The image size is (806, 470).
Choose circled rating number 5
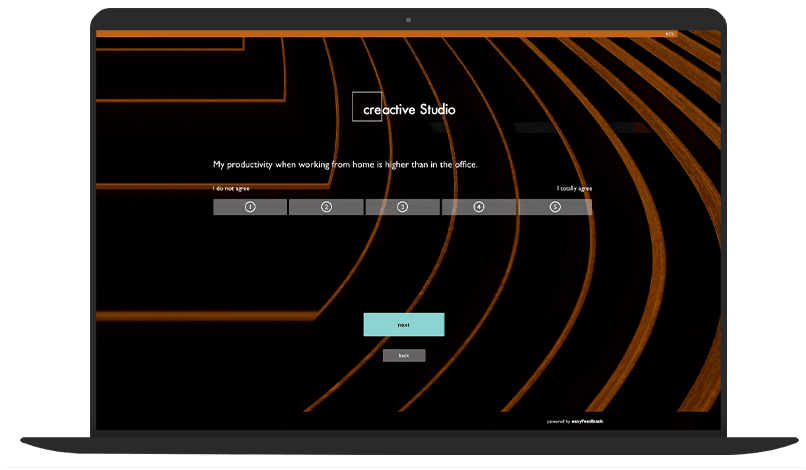pyautogui.click(x=555, y=207)
